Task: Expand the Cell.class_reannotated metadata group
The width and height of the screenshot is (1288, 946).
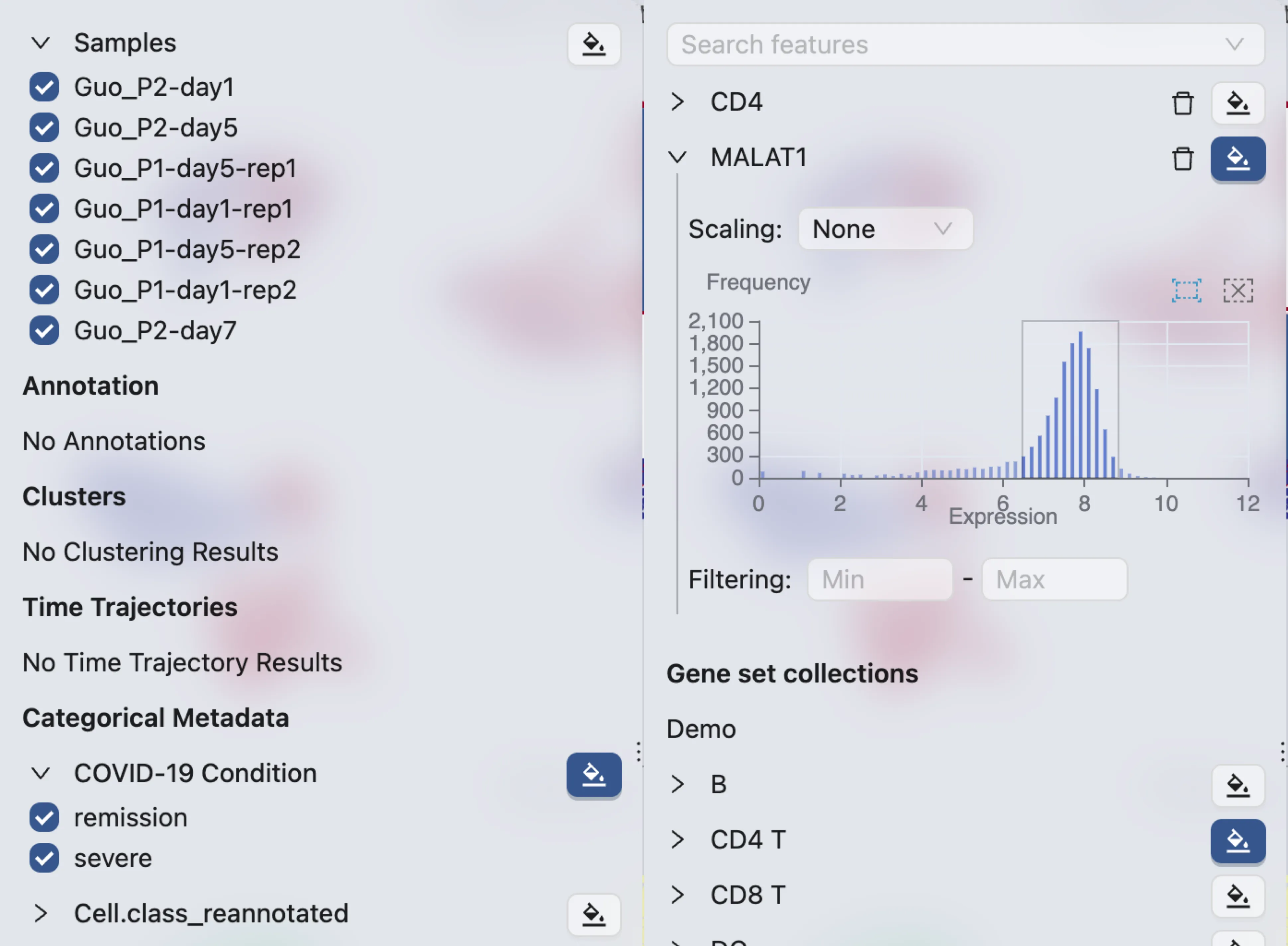Action: pyautogui.click(x=41, y=913)
